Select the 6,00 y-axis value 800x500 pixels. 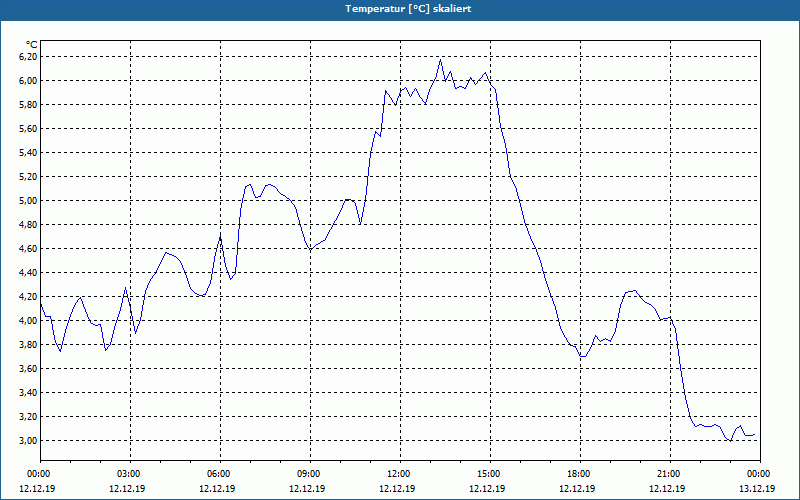tap(28, 81)
